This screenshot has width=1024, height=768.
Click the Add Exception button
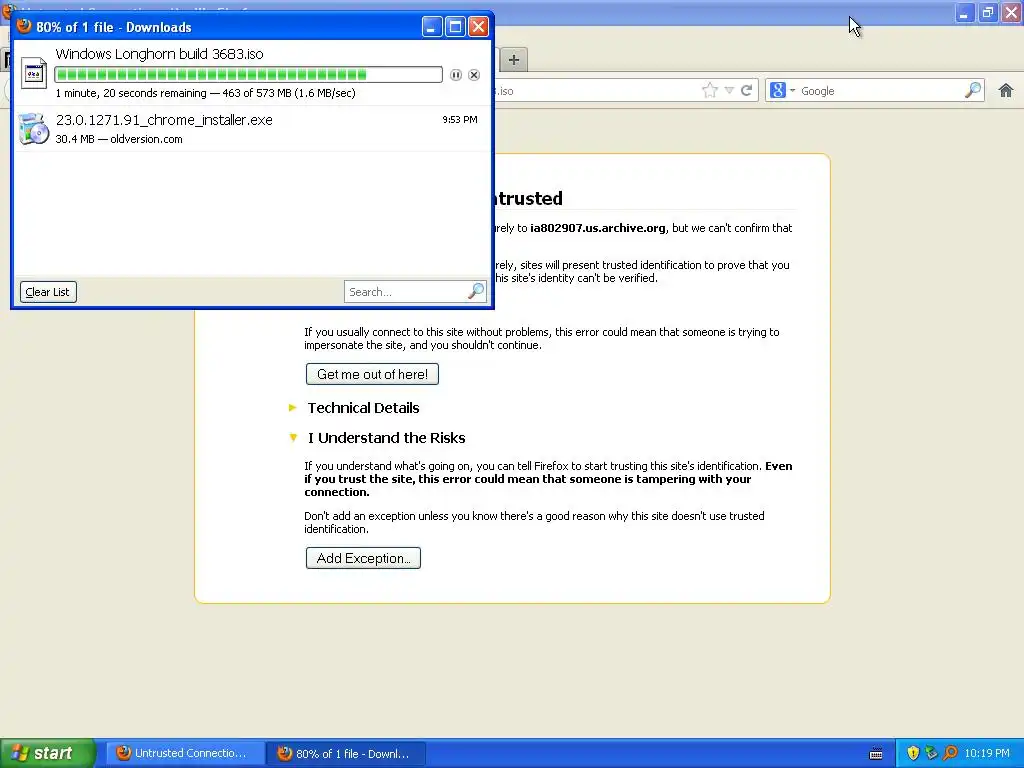point(363,558)
